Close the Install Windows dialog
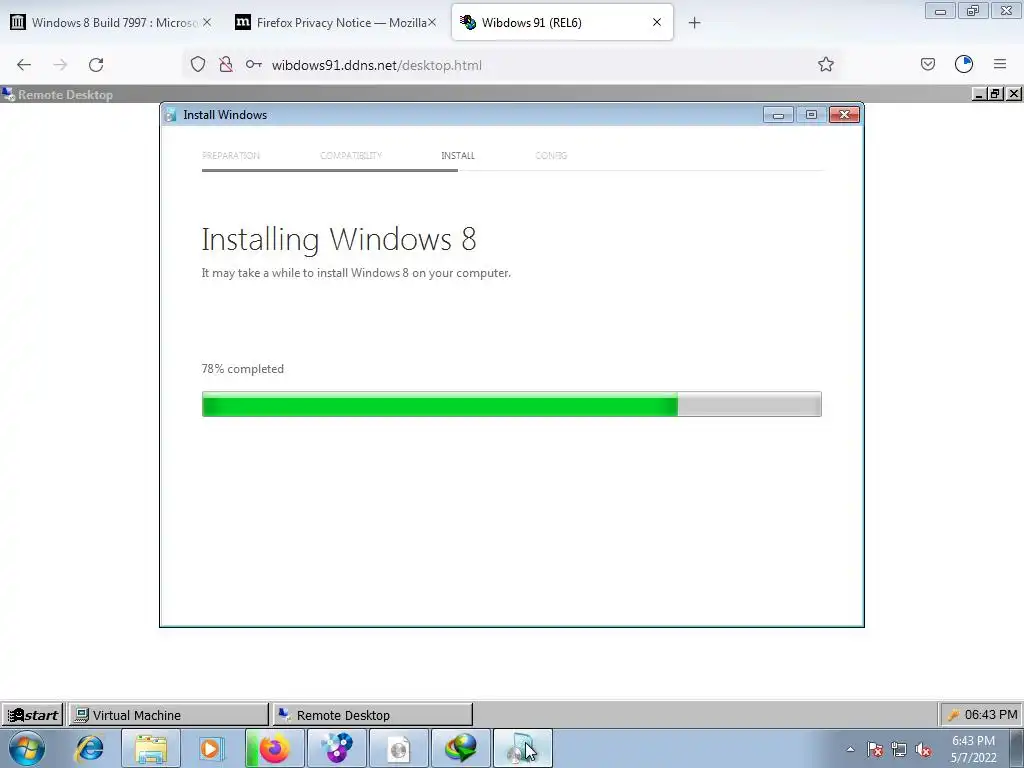 coord(844,115)
